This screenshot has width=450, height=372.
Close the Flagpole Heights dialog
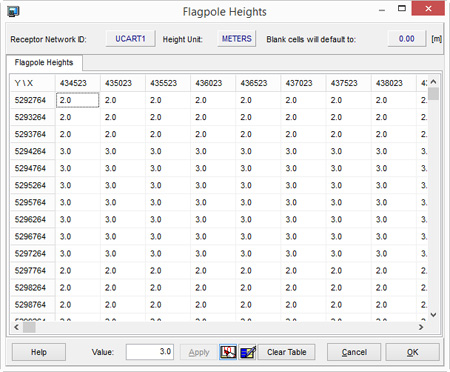point(428,9)
